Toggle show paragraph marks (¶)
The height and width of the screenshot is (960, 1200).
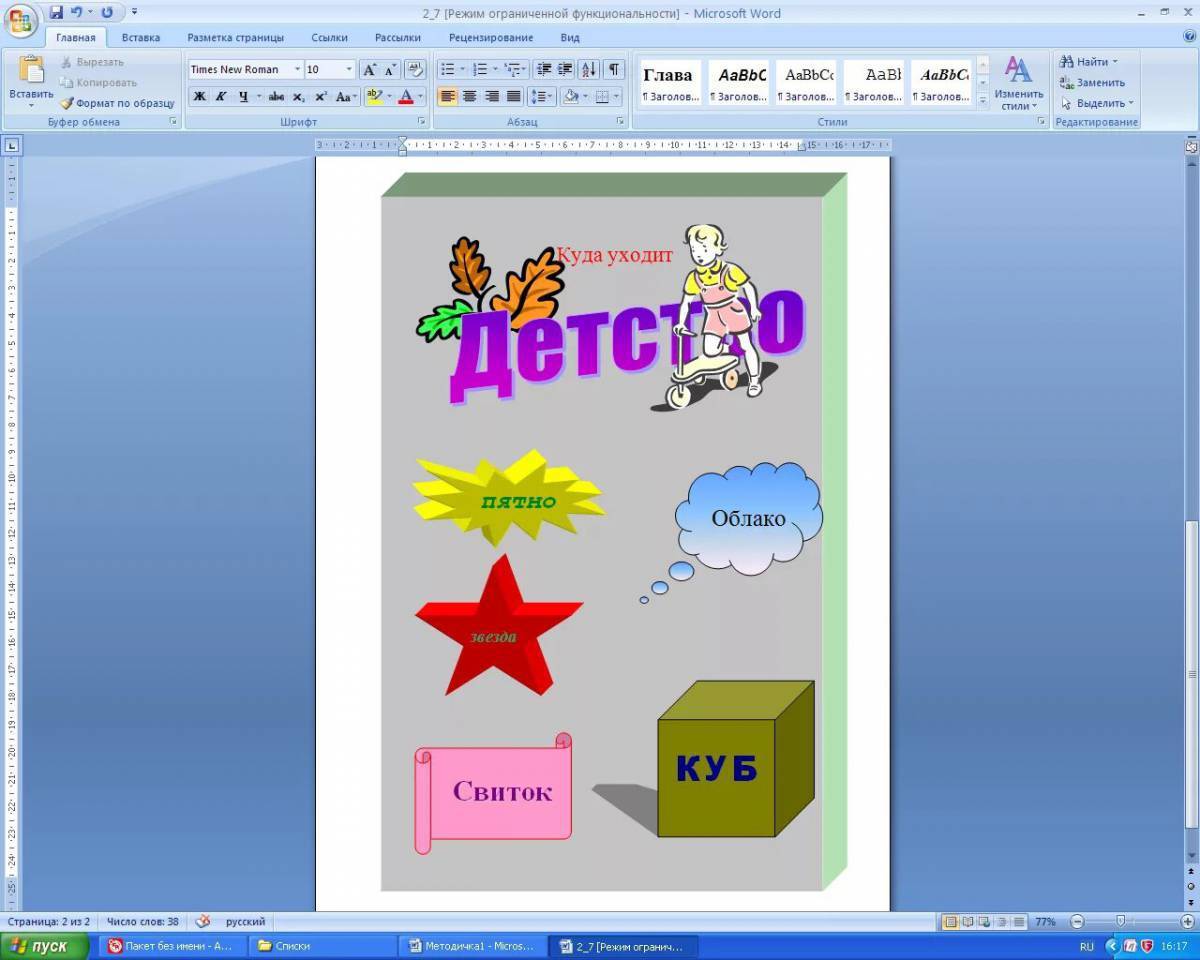pos(614,69)
